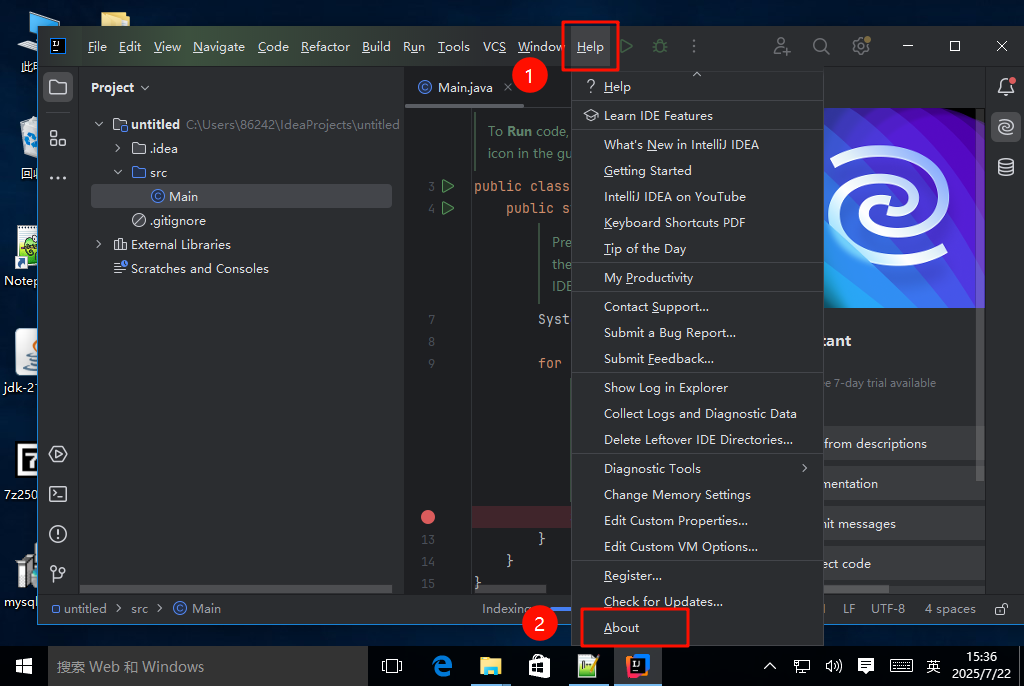This screenshot has height=686, width=1024.
Task: Open the Code With Me icon
Action: pos(782,46)
